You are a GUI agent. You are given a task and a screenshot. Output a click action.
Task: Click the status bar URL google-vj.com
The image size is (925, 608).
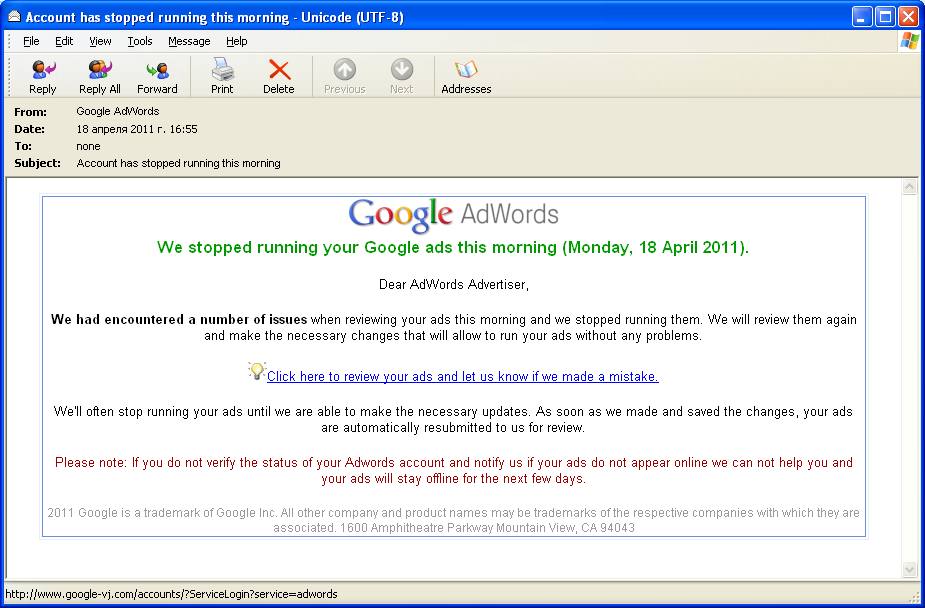(x=171, y=594)
